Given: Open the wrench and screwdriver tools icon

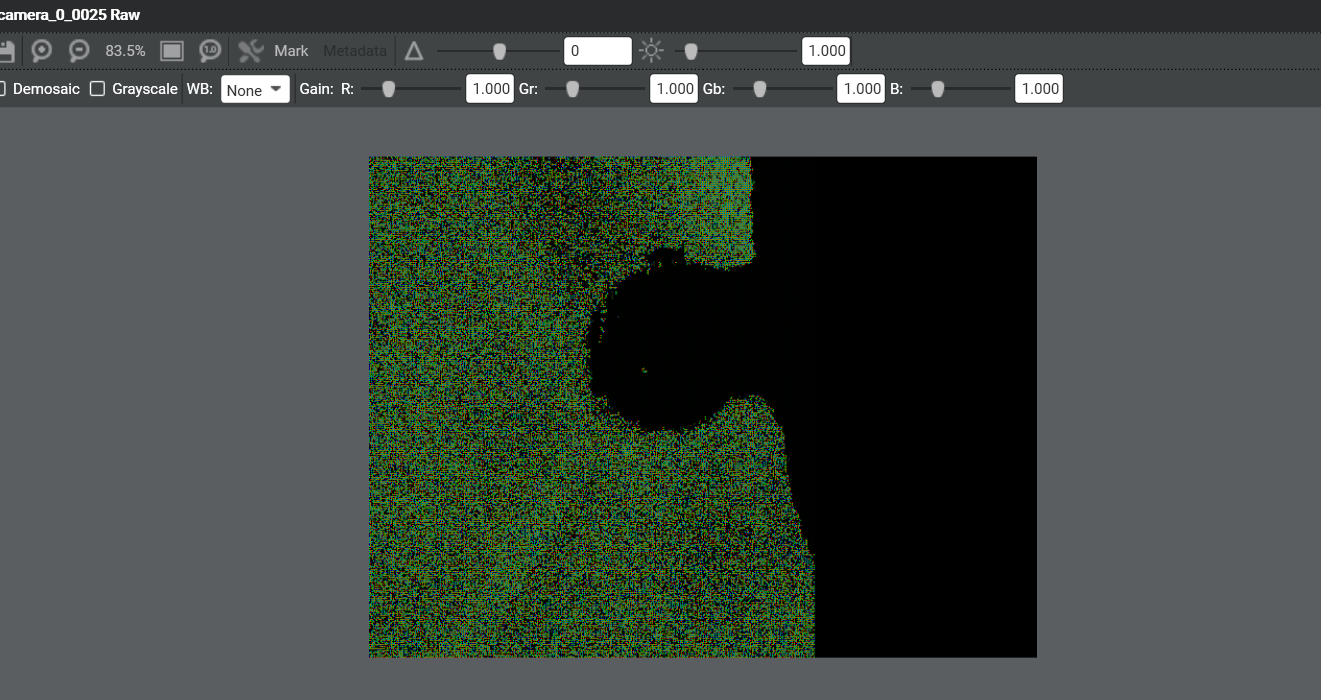Looking at the screenshot, I should [250, 51].
